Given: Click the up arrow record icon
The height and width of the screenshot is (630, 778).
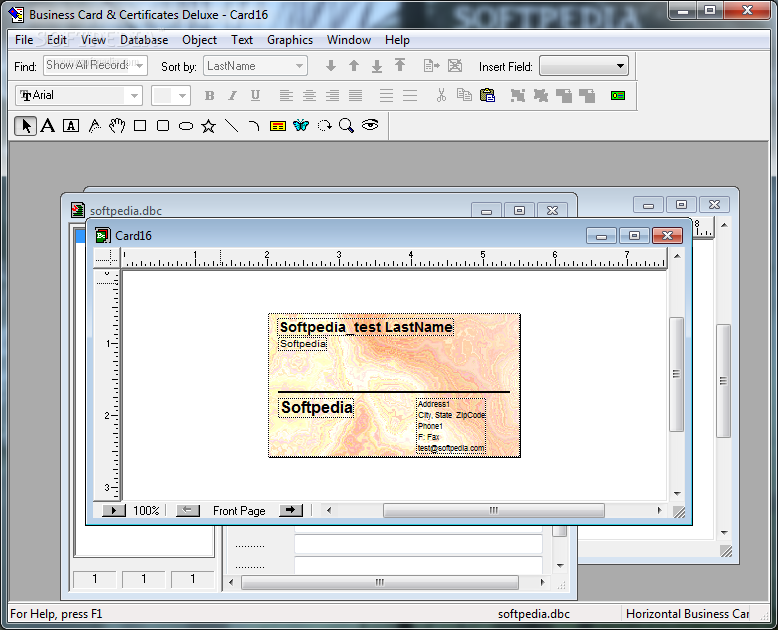Looking at the screenshot, I should pyautogui.click(x=354, y=65).
